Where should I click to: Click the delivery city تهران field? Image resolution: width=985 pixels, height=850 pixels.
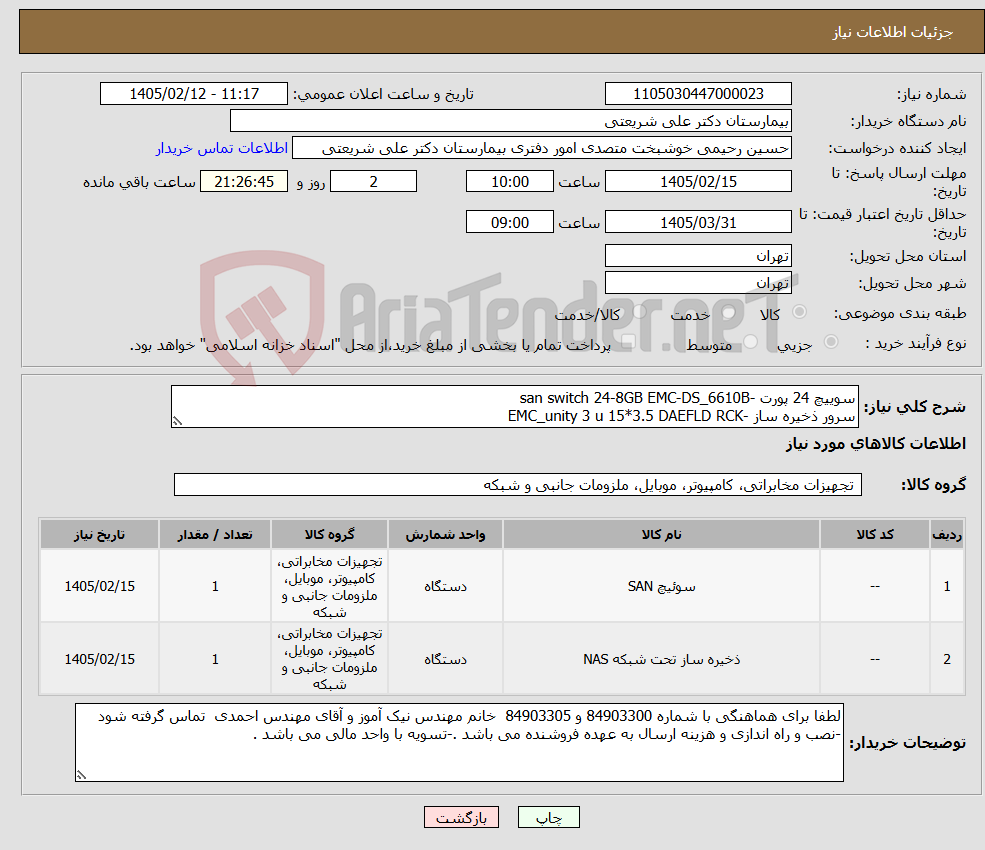pos(698,283)
